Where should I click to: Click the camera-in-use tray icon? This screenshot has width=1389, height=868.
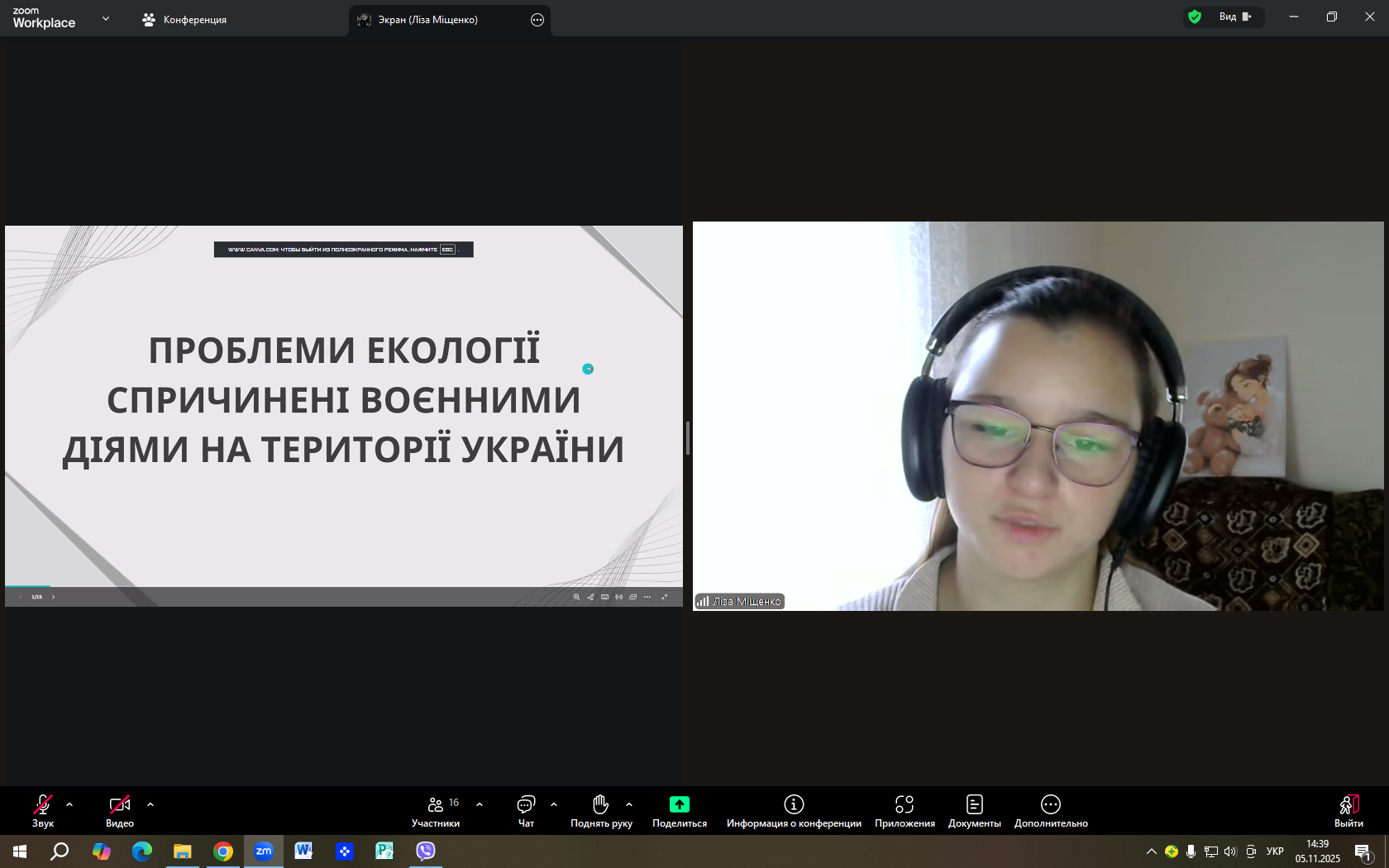pyautogui.click(x=1251, y=851)
